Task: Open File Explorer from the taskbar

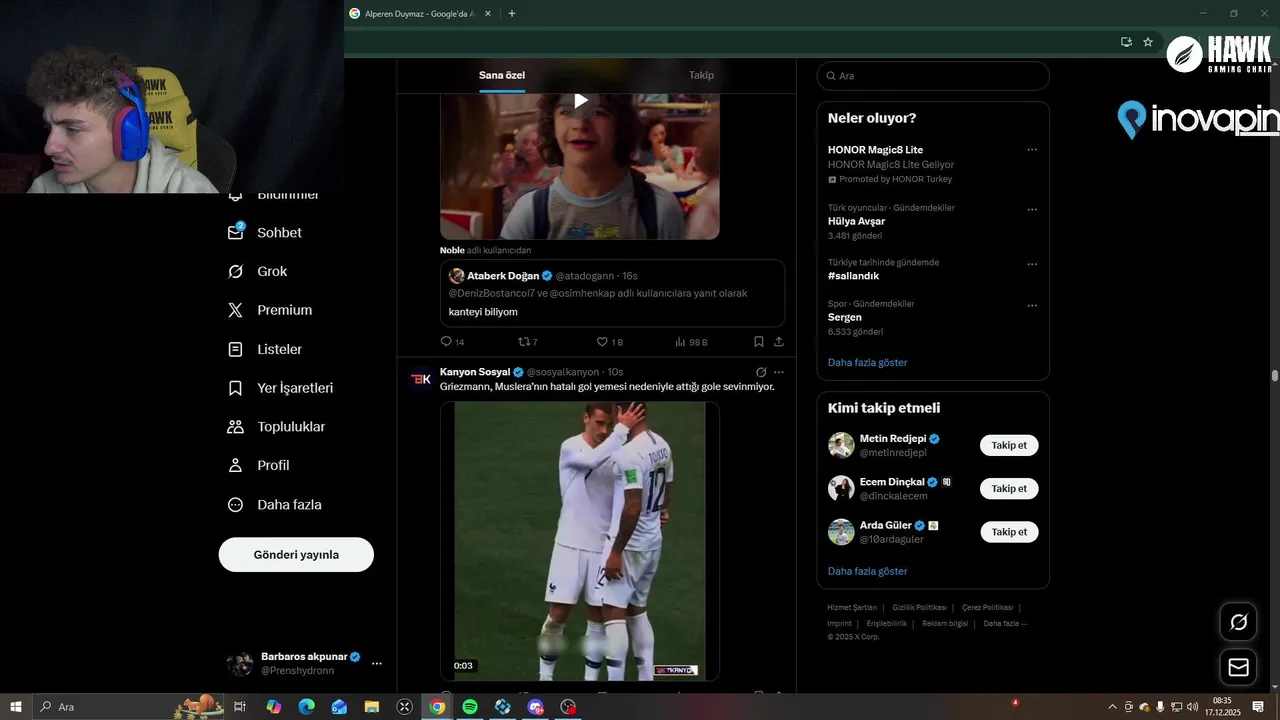Action: pyautogui.click(x=372, y=707)
